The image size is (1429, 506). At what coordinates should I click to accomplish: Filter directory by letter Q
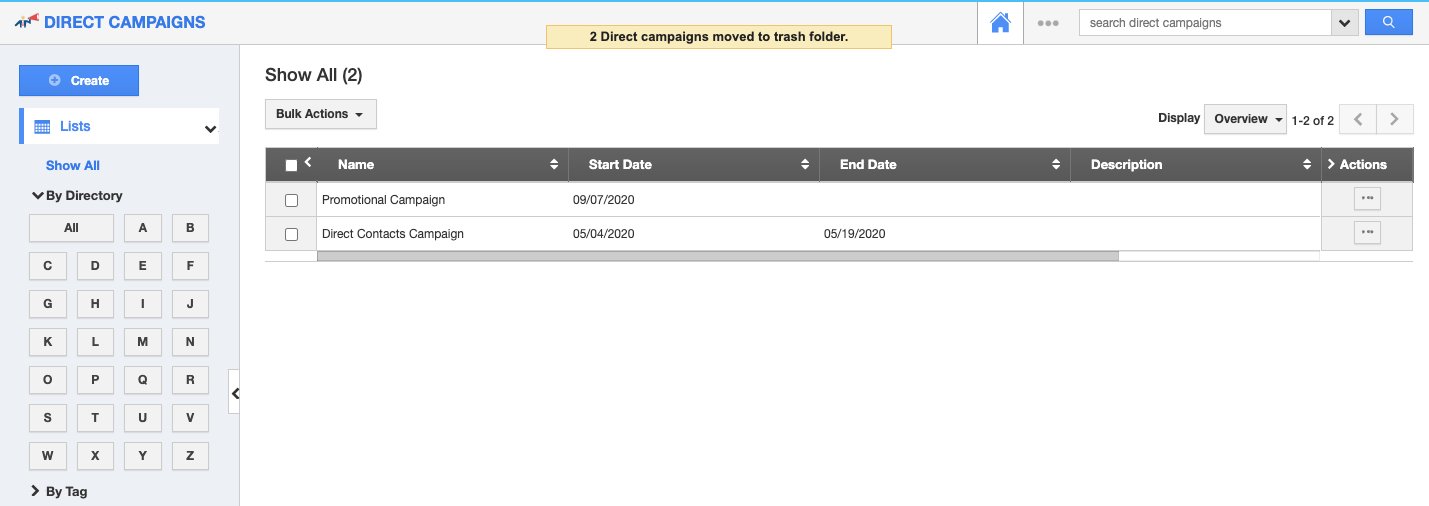143,380
